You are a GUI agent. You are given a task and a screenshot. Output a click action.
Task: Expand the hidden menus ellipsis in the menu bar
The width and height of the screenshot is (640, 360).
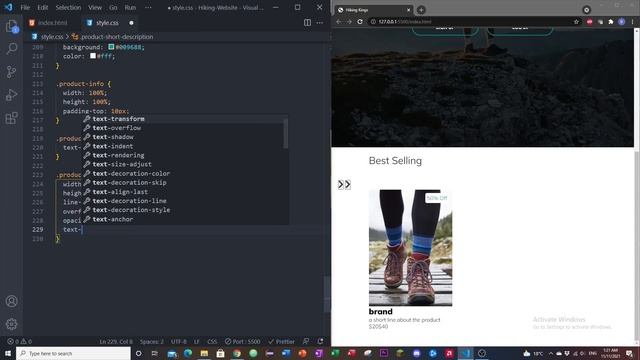[x=148, y=7]
